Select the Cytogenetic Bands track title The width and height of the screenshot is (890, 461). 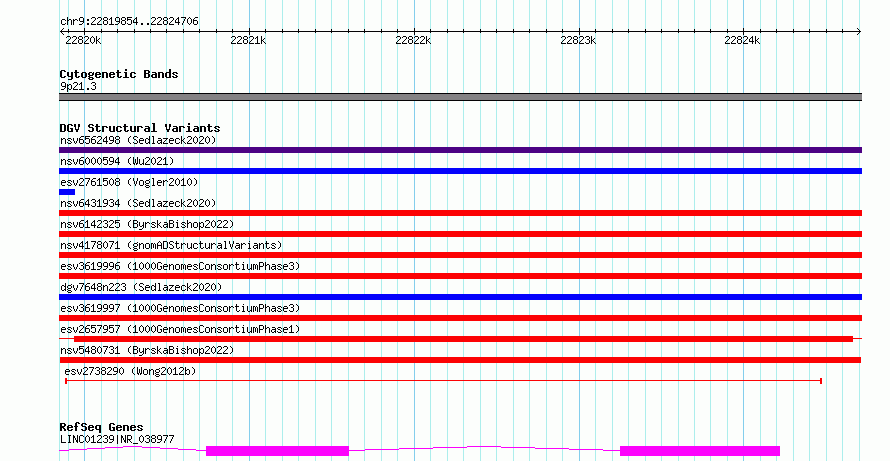119,74
